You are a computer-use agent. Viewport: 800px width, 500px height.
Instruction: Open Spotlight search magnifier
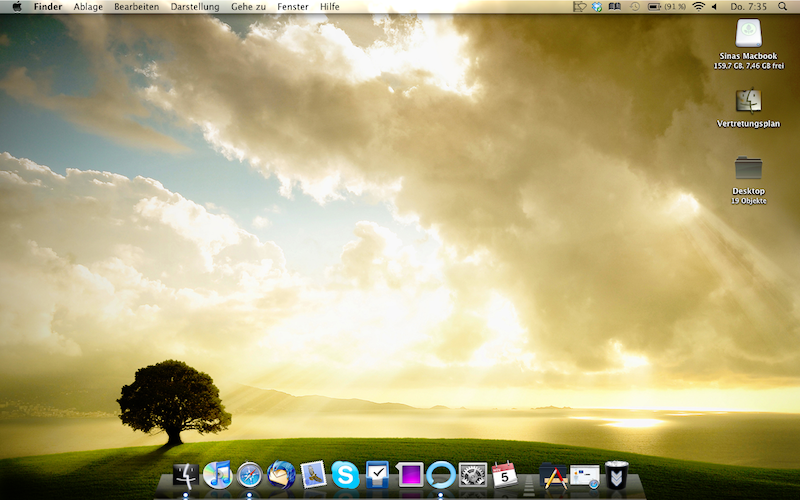point(783,7)
